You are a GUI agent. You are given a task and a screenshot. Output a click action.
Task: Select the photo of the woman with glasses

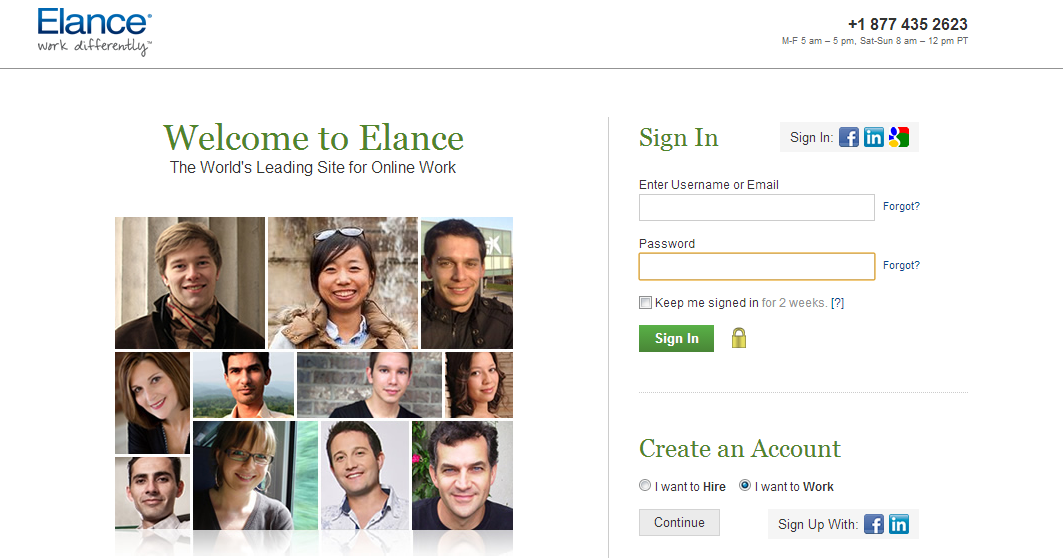tap(256, 475)
